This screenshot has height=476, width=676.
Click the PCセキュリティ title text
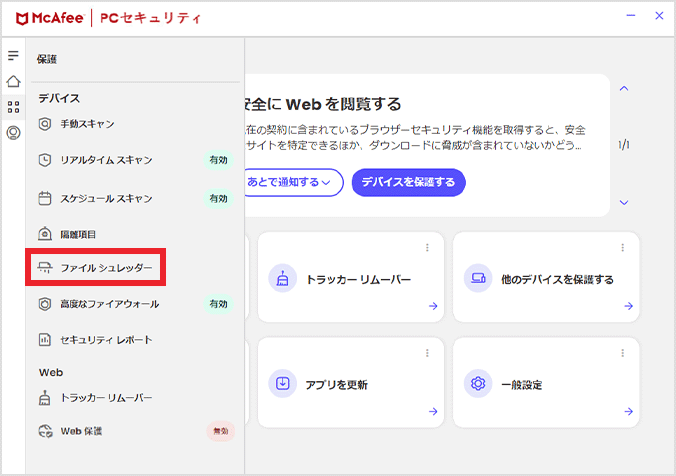coord(150,18)
